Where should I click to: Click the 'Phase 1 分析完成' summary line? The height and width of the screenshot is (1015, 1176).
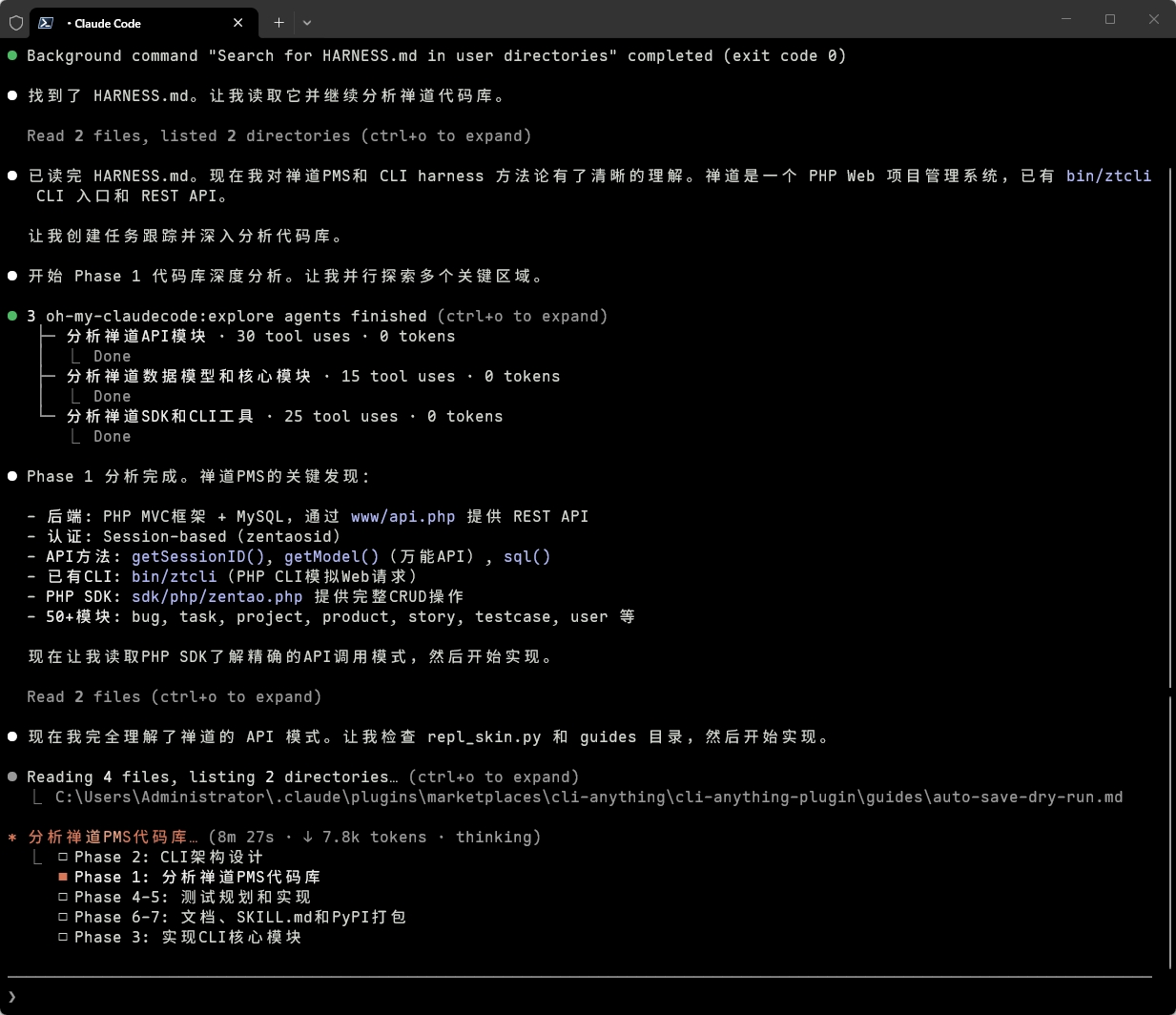point(199,476)
